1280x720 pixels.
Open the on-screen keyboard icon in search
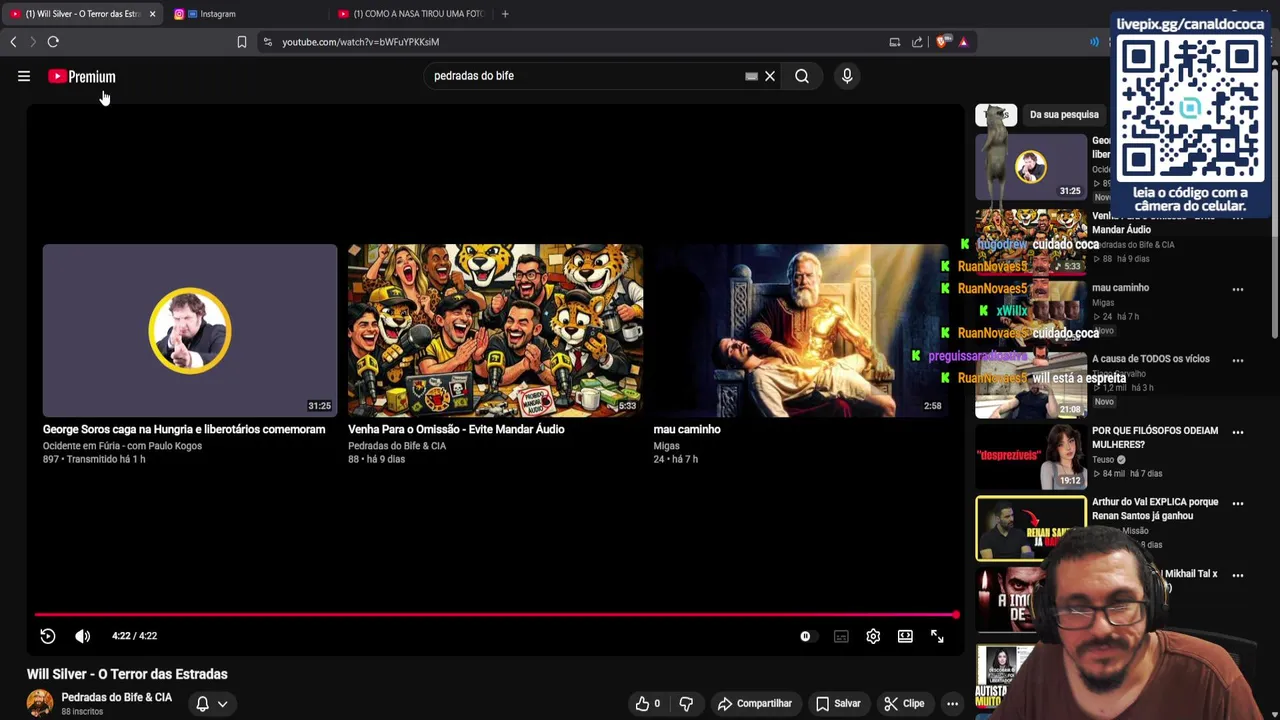click(x=752, y=76)
